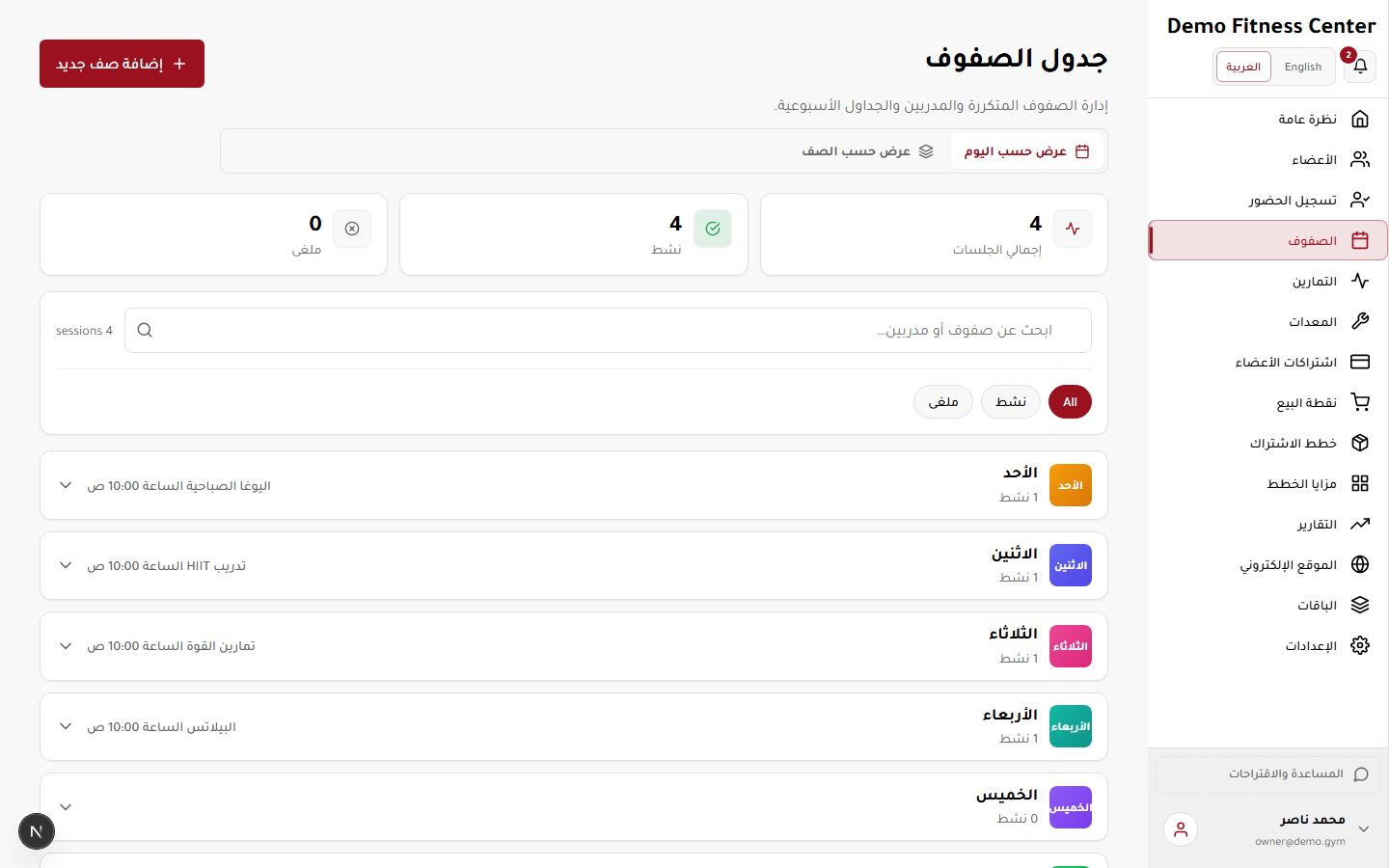Click the Demo Fitness Center title

pos(1271,26)
